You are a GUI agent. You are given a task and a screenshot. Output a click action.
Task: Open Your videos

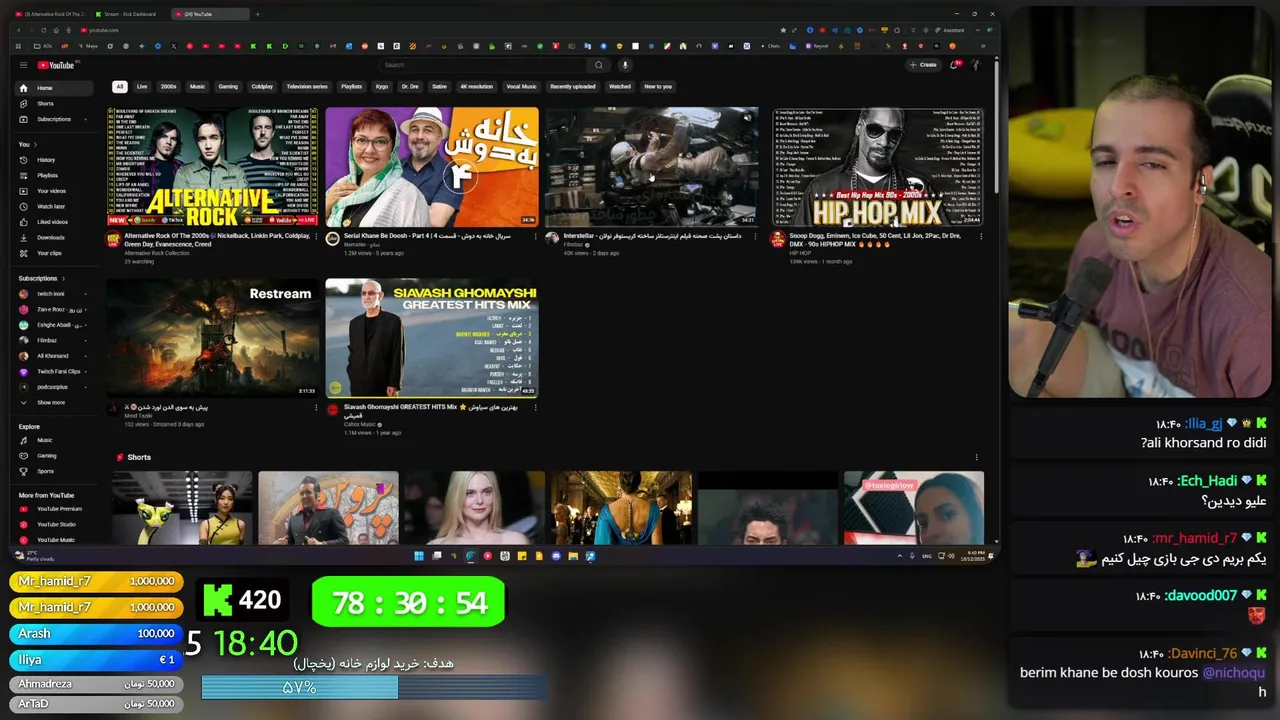pyautogui.click(x=53, y=191)
